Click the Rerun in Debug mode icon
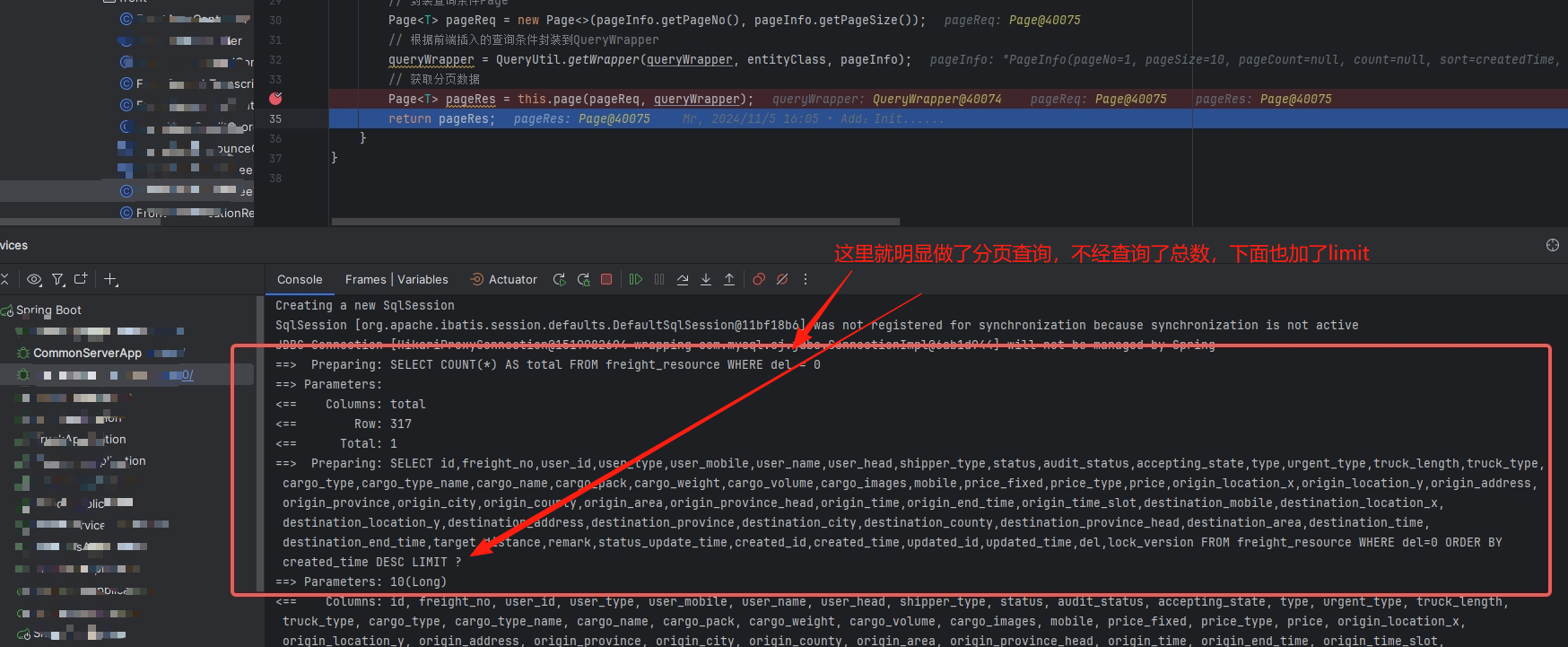 pyautogui.click(x=583, y=279)
